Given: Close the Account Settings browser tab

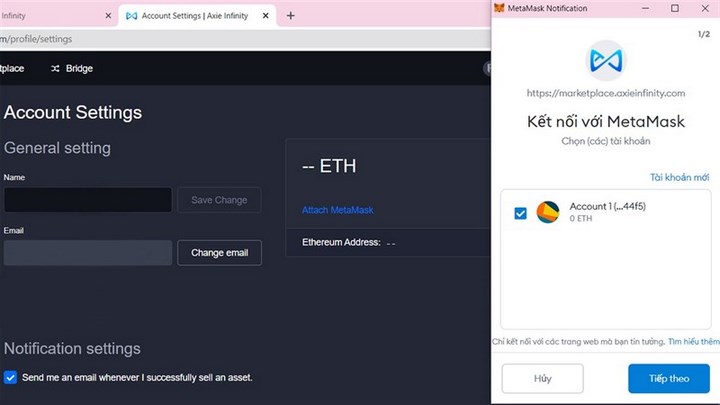Looking at the screenshot, I should (x=266, y=16).
